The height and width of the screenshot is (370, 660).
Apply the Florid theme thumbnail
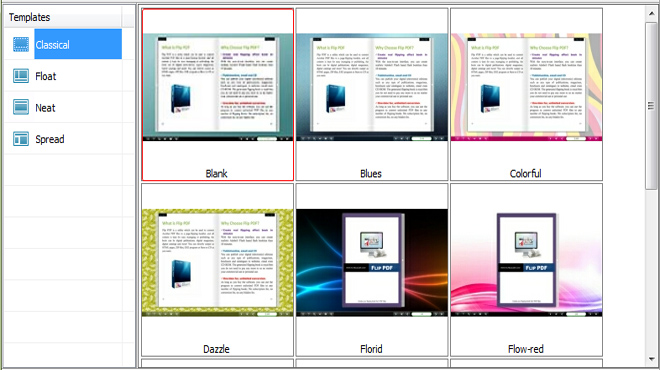pyautogui.click(x=372, y=270)
